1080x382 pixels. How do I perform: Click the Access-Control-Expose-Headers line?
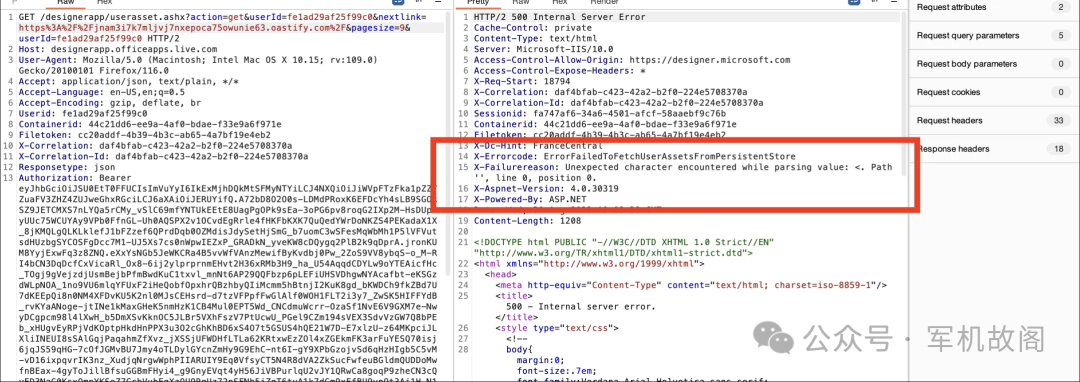coord(560,70)
